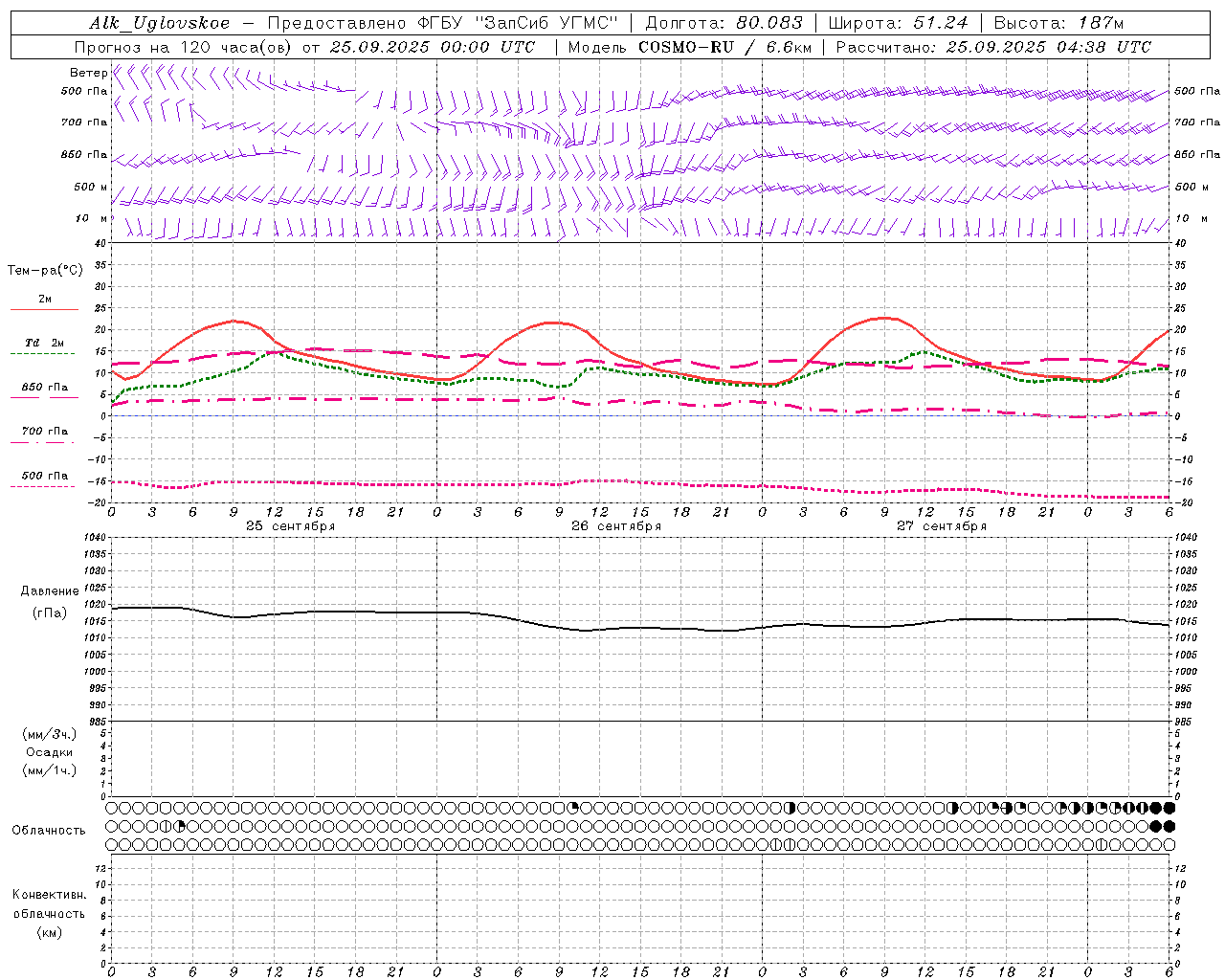This screenshot has height=980, width=1225.
Task: Select the (км) unit under облачность
Action: click(50, 932)
